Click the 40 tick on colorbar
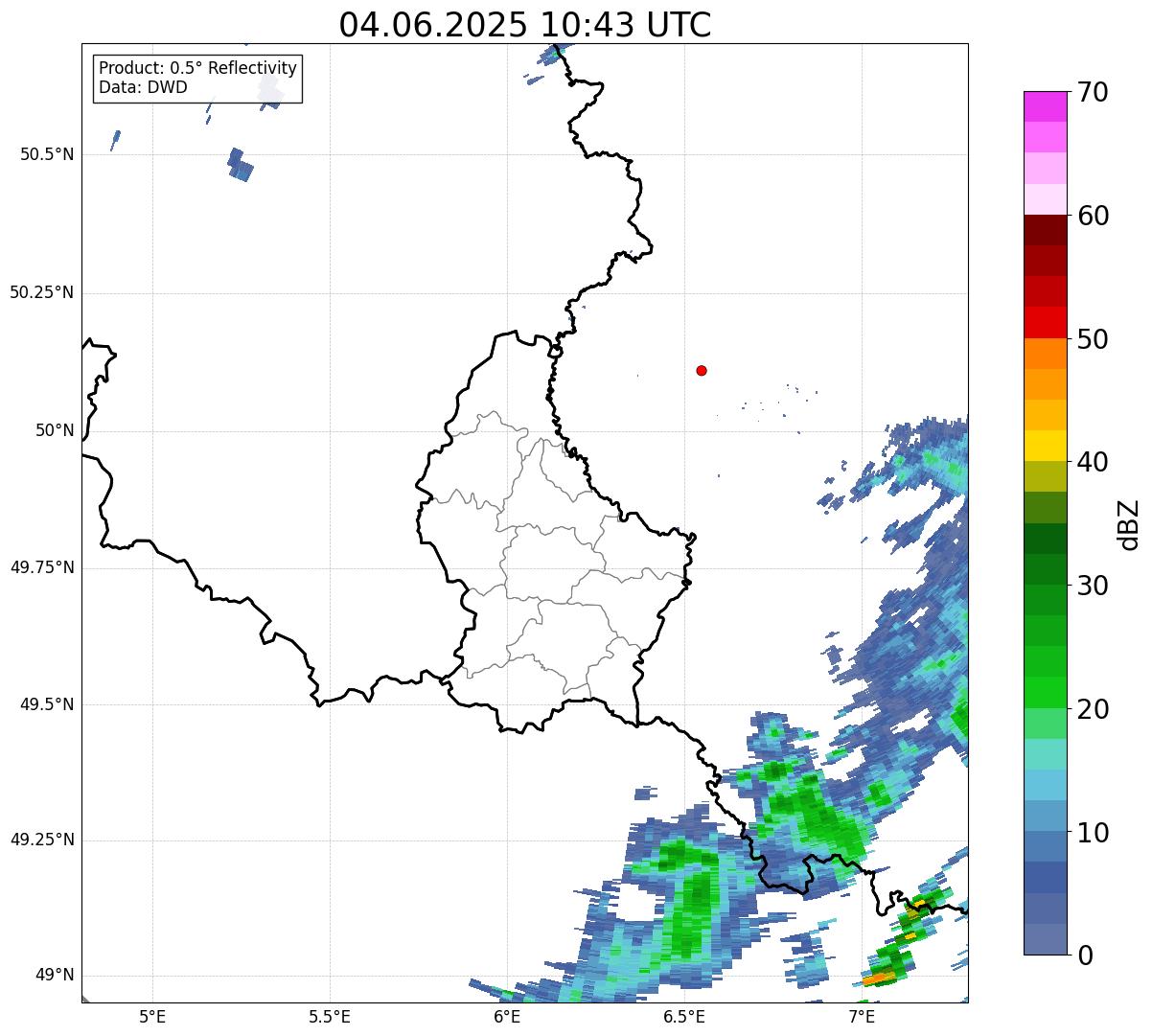Image resolution: width=1152 pixels, height=1036 pixels. point(1093,462)
